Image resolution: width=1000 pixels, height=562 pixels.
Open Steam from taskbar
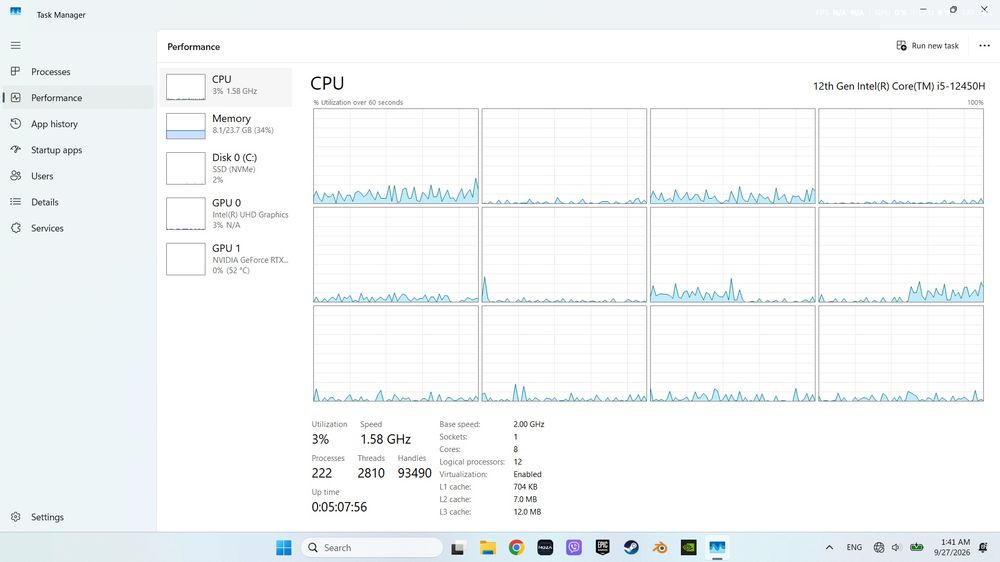631,547
